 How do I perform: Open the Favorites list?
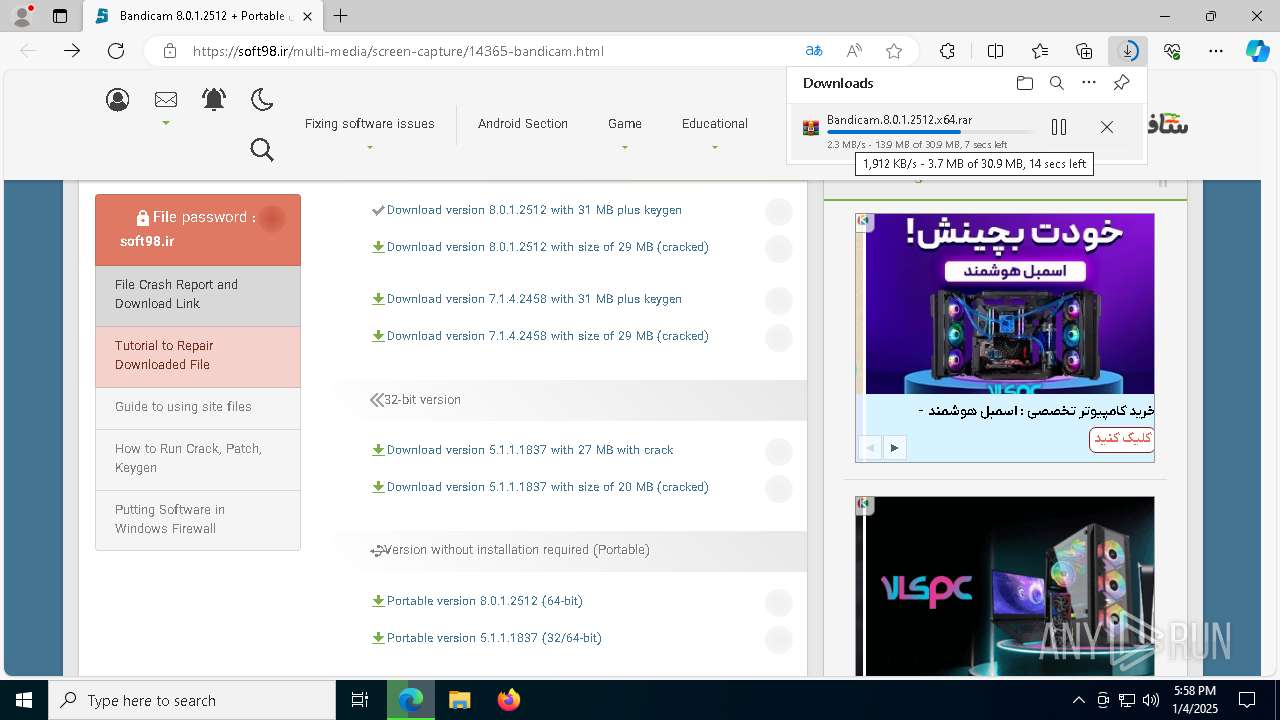(x=1040, y=51)
